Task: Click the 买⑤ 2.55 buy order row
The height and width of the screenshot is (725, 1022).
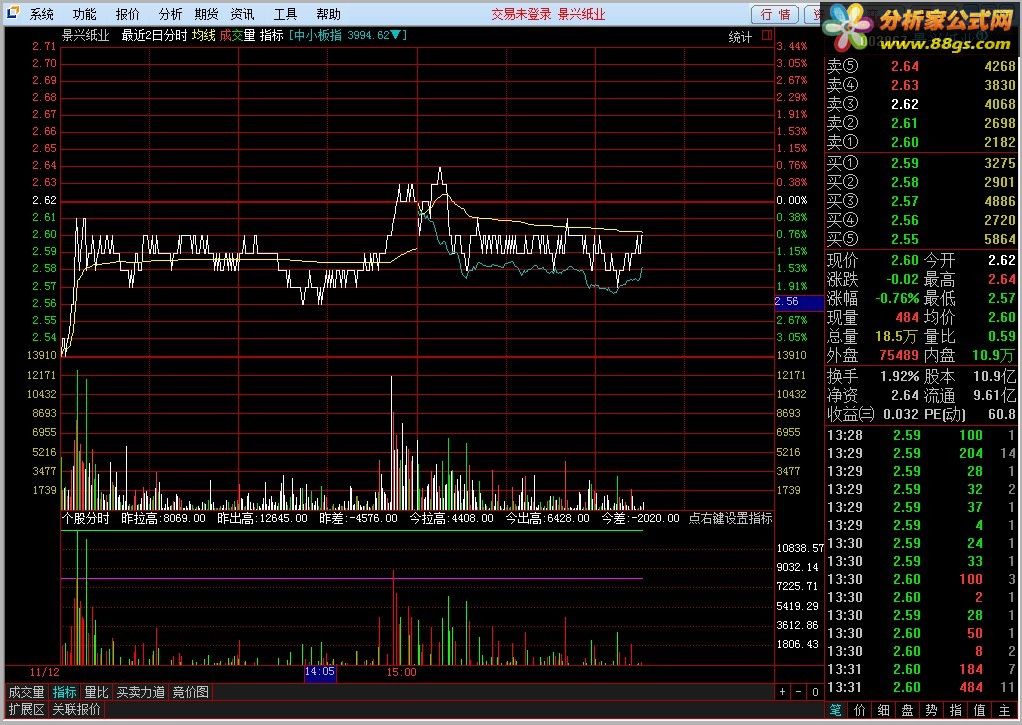Action: (x=921, y=239)
